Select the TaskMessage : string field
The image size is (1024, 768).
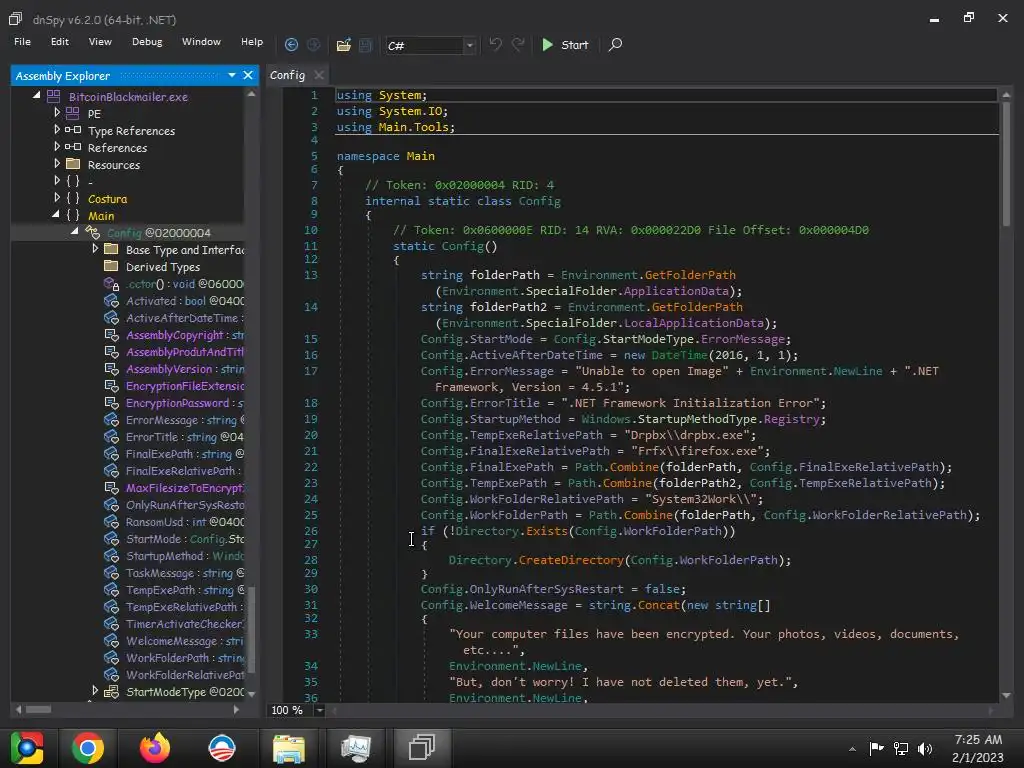coord(185,572)
